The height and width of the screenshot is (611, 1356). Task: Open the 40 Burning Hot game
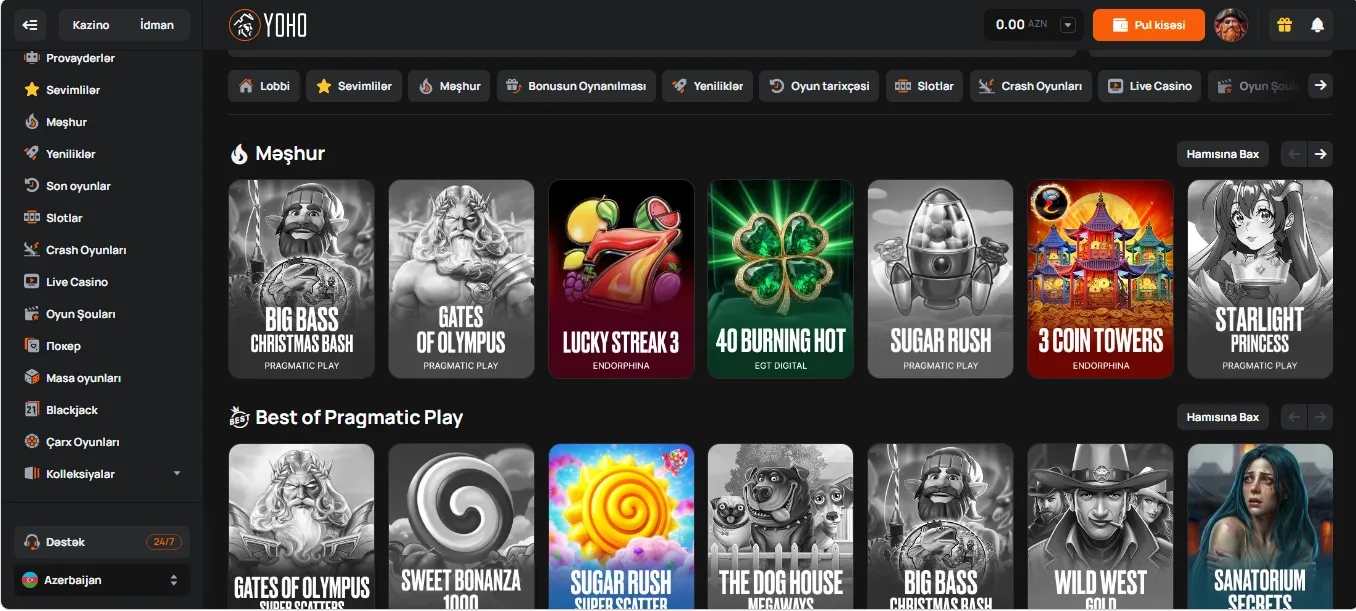(x=780, y=279)
